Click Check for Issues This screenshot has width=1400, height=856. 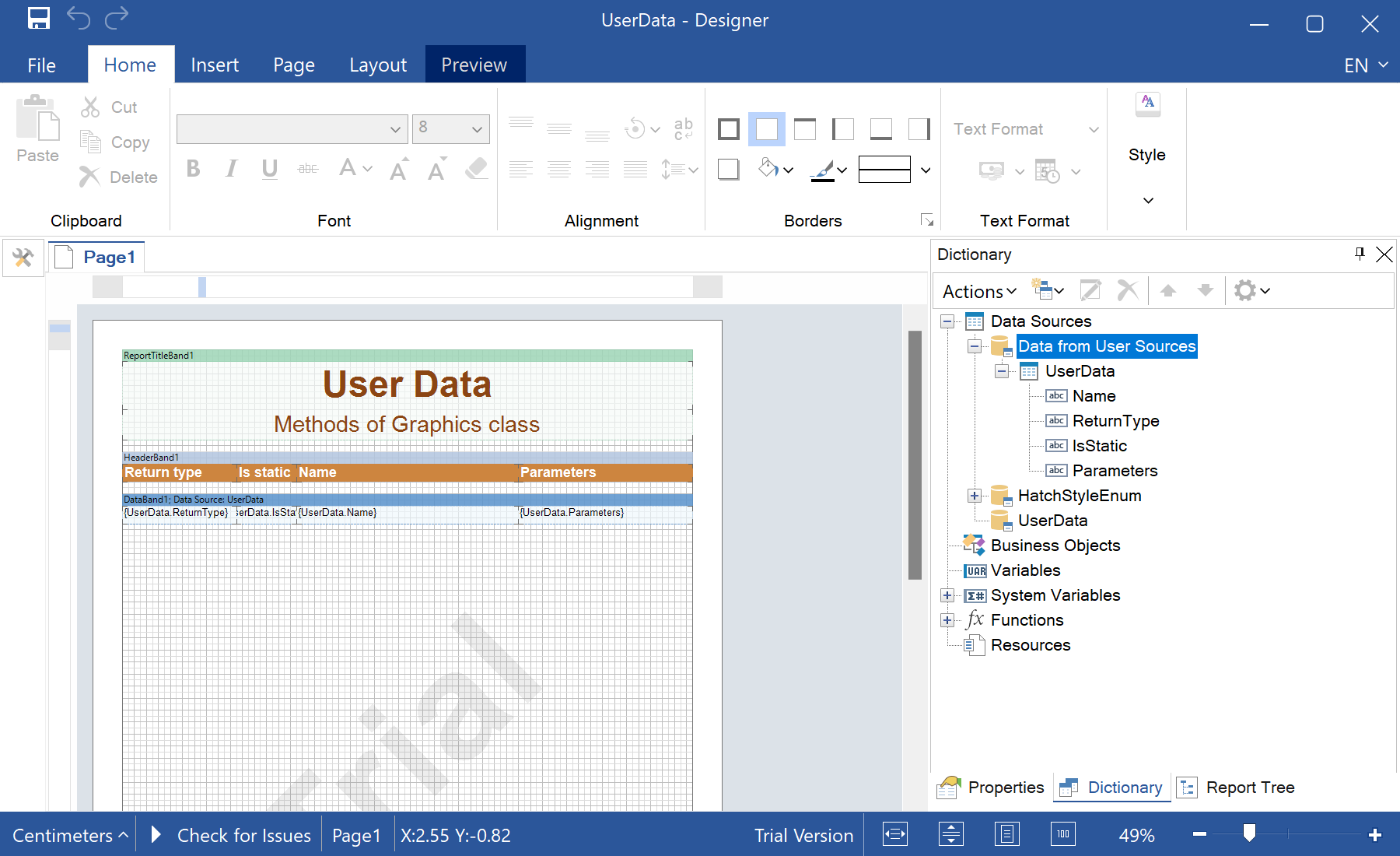point(231,835)
